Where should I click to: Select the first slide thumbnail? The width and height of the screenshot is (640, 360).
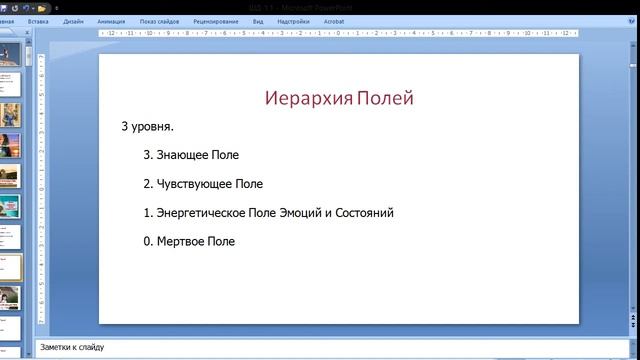point(10,54)
